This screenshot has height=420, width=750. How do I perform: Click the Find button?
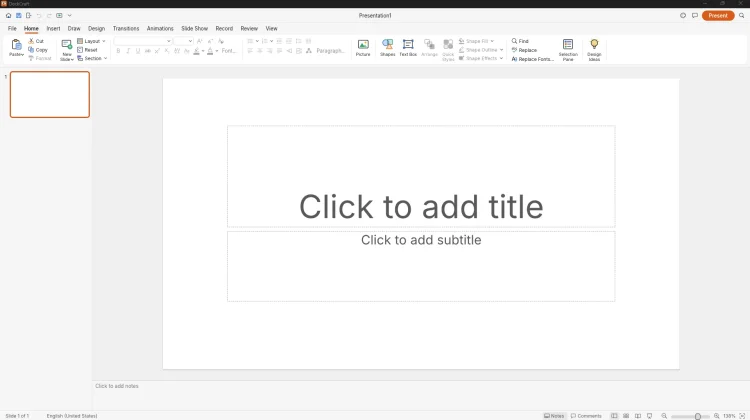[x=520, y=41]
